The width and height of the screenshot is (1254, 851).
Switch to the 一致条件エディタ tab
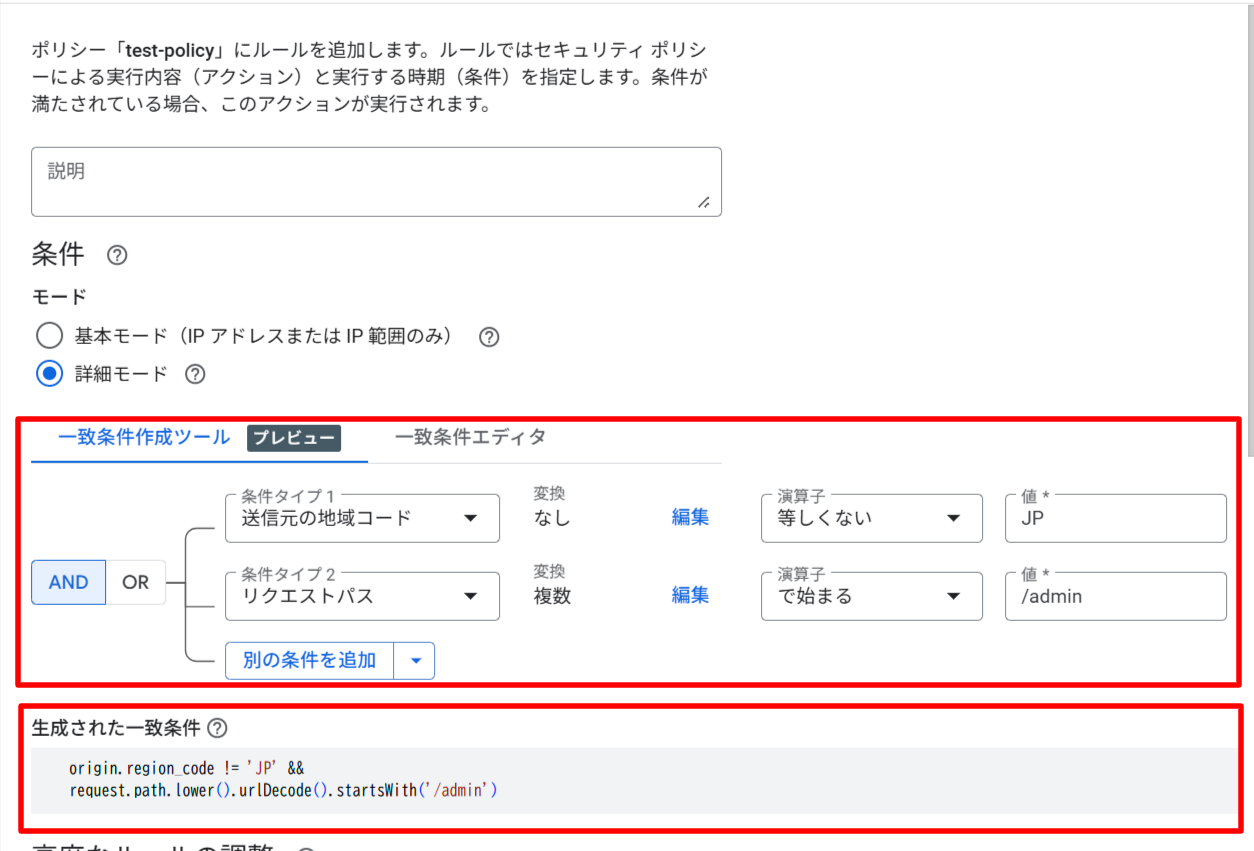click(470, 437)
